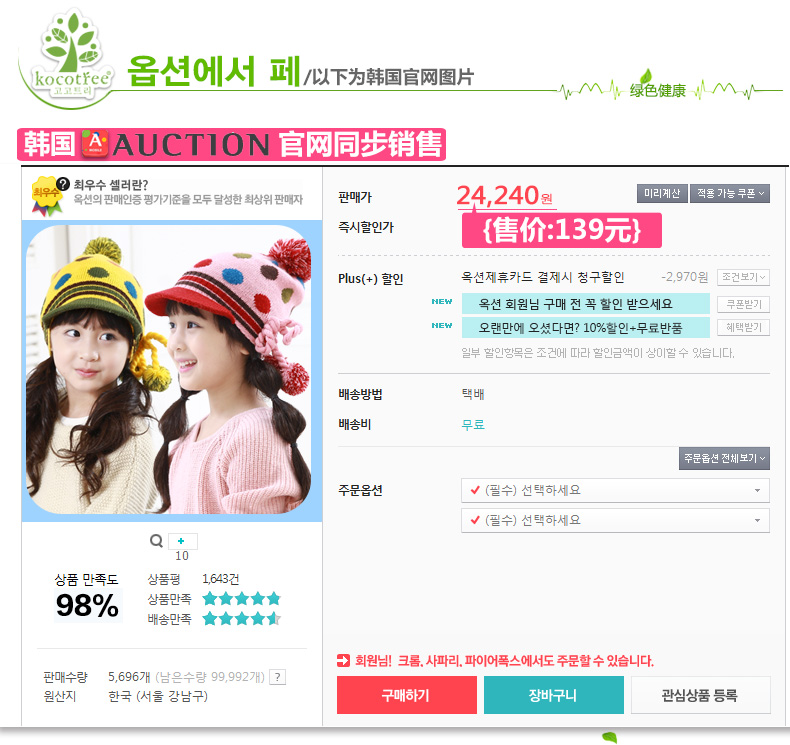Click red arrow icon before 회원님 notice
This screenshot has height=745, width=790.
pos(343,660)
